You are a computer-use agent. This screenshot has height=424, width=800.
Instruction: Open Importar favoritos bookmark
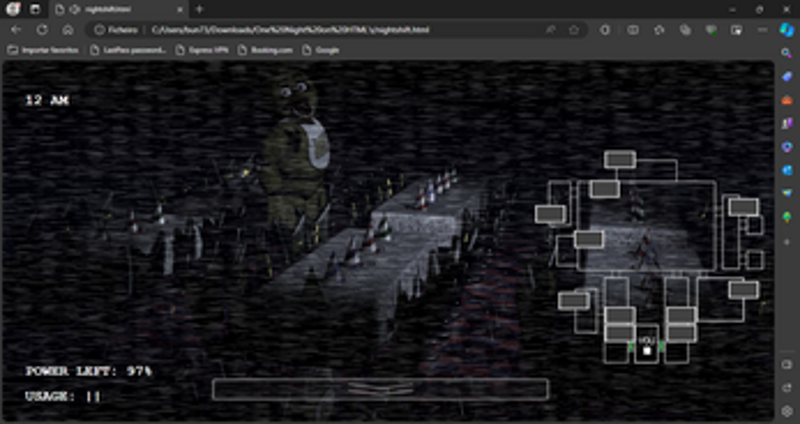tap(44, 50)
